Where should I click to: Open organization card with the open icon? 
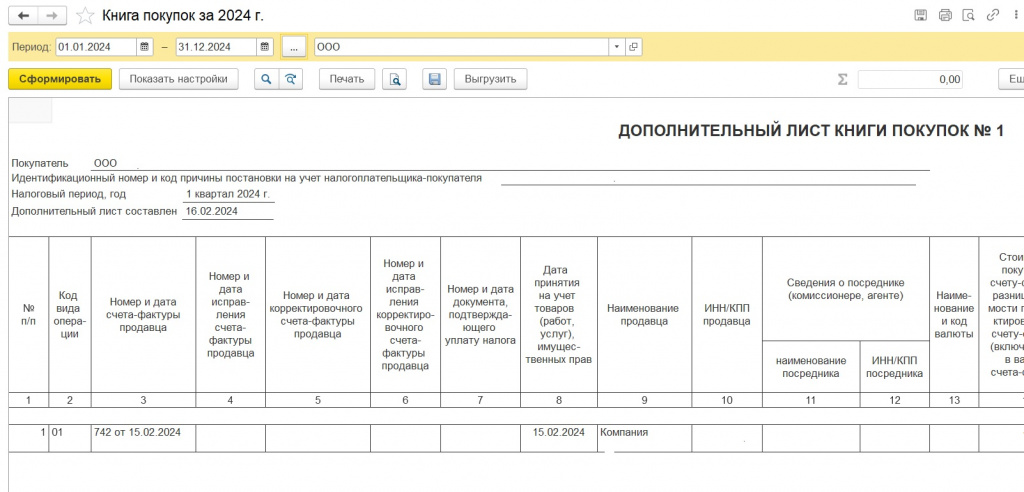[633, 47]
